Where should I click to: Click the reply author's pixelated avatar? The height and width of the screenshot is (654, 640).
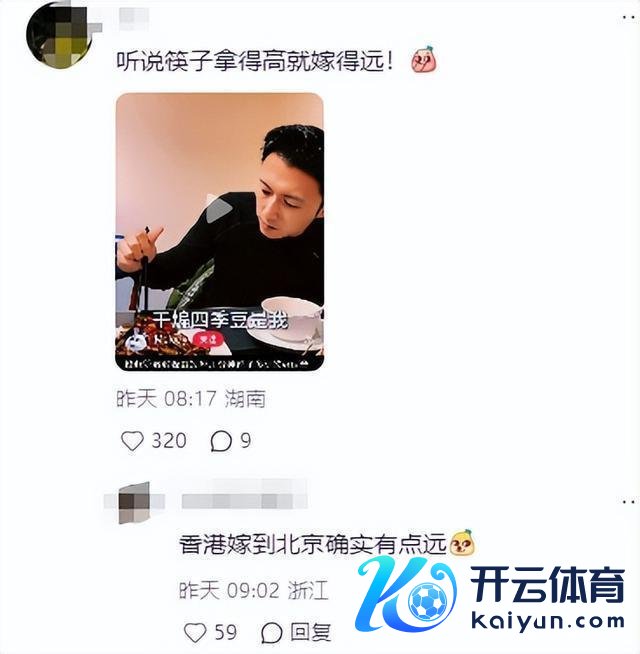click(x=134, y=503)
